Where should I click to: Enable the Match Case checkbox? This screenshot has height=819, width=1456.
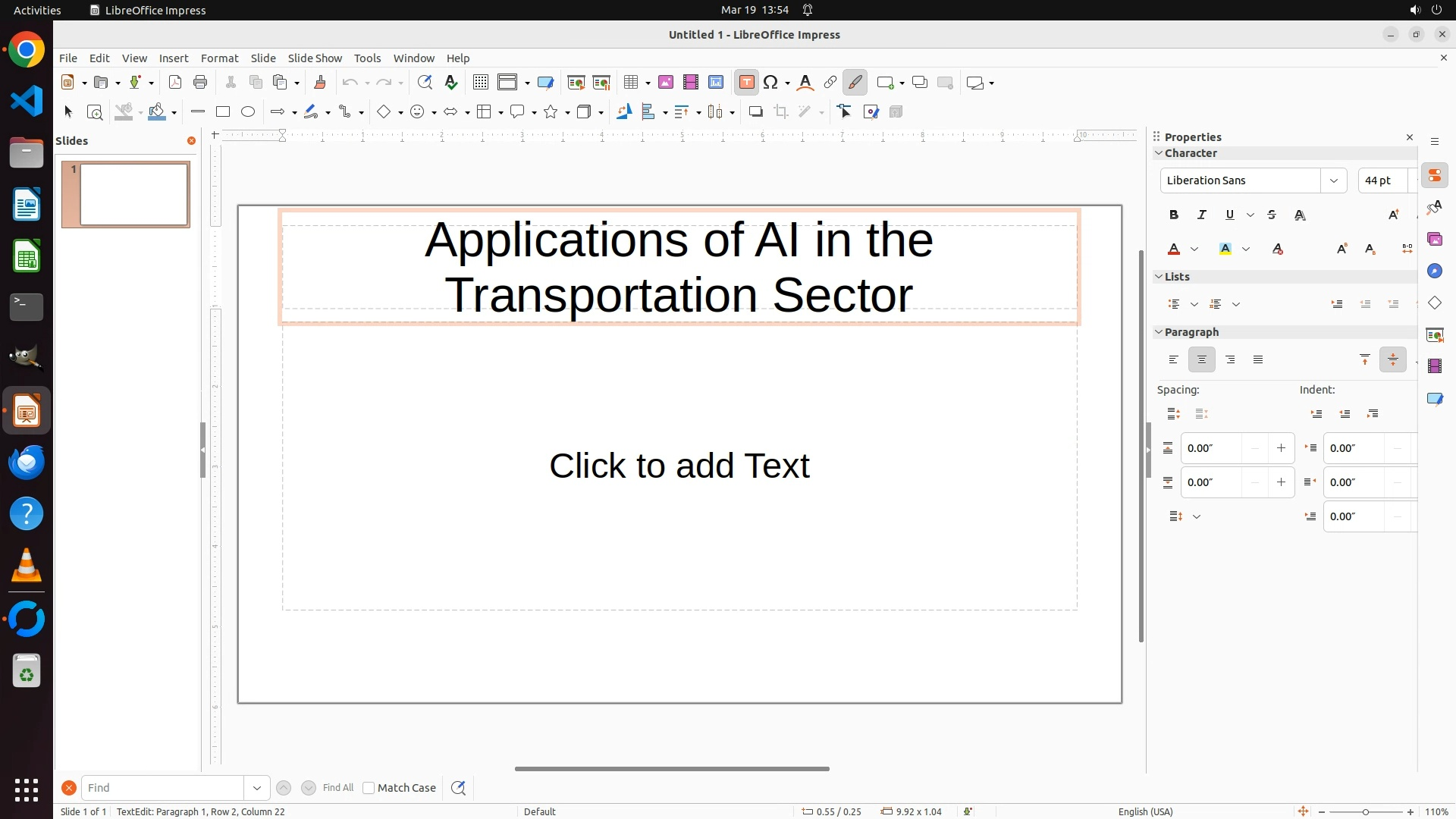pyautogui.click(x=369, y=788)
